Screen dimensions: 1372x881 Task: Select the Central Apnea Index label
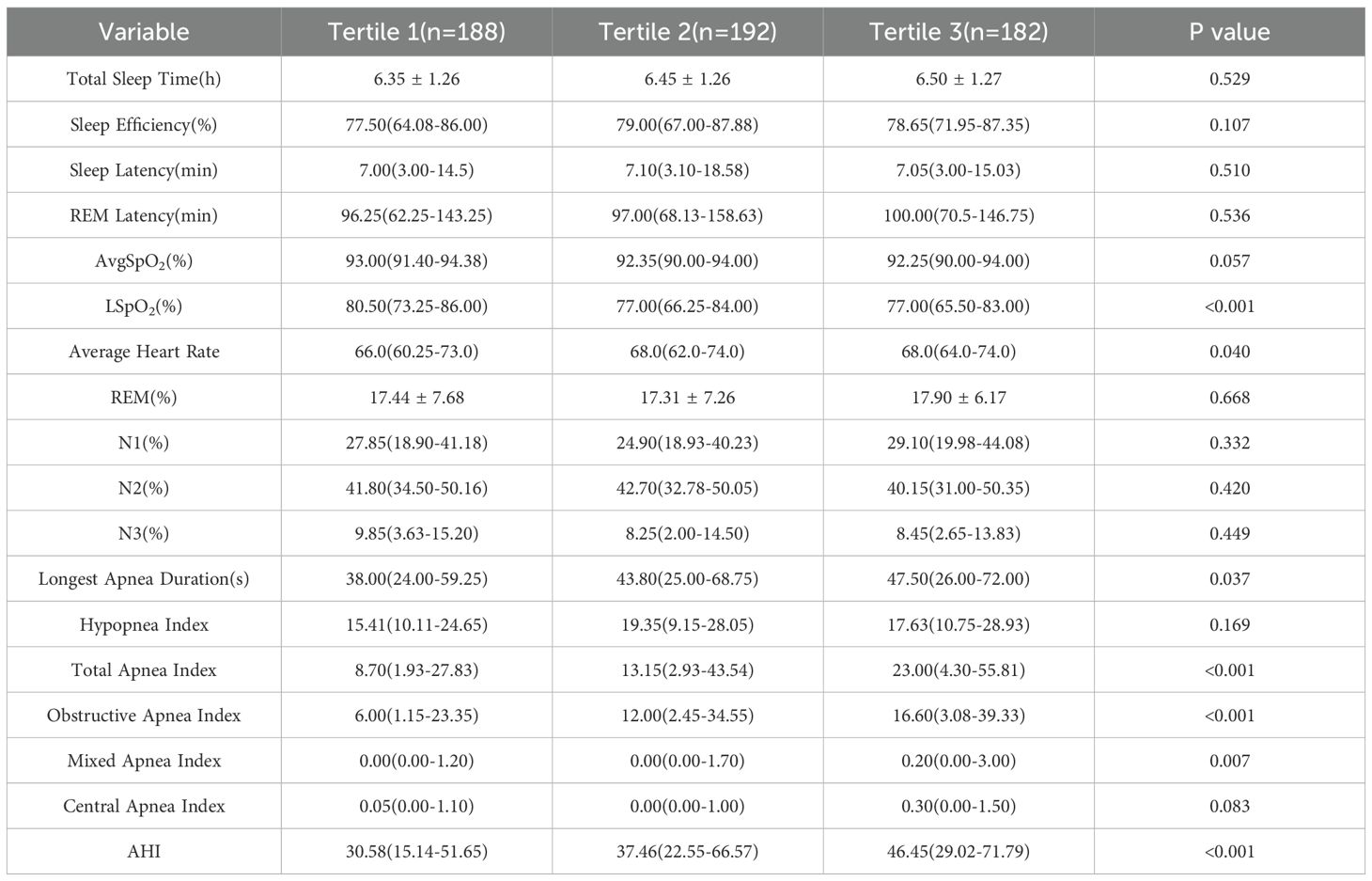(x=144, y=806)
